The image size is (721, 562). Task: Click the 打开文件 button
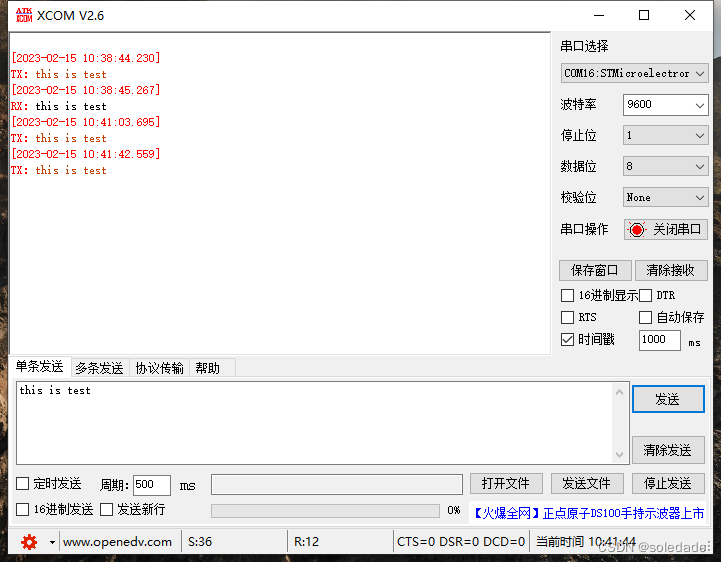point(506,483)
